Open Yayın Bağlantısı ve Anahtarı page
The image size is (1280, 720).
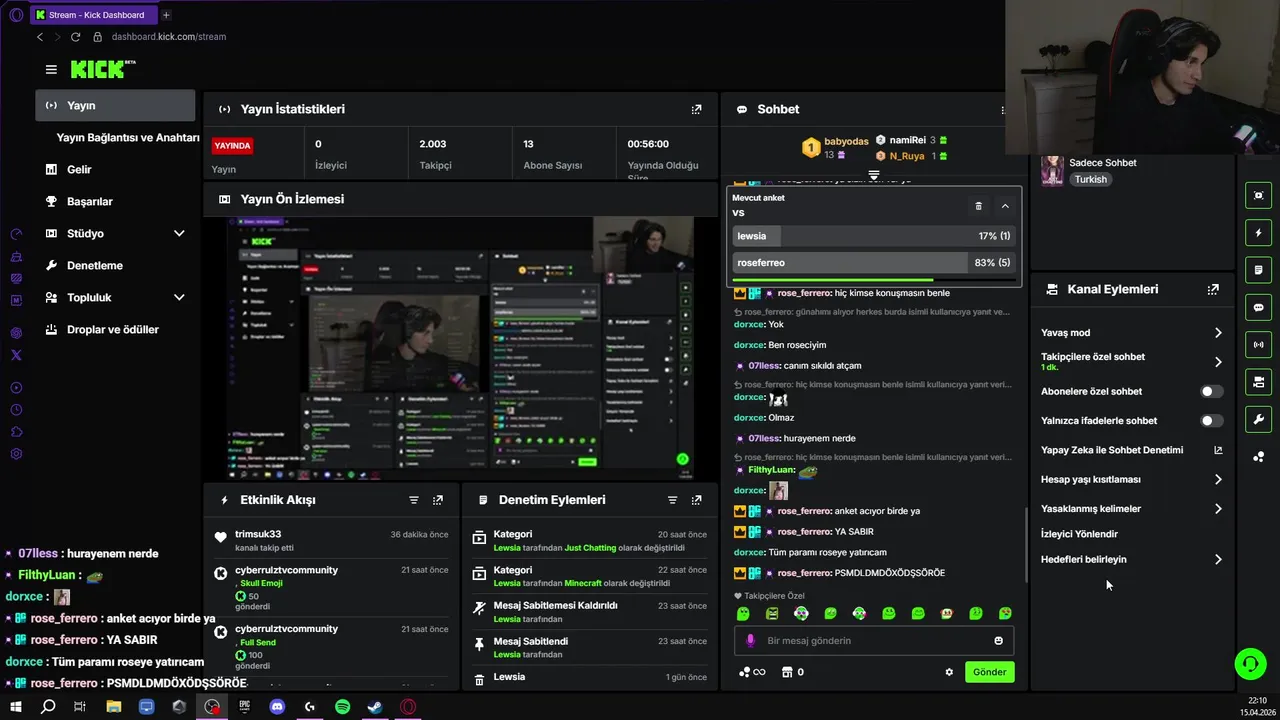pyautogui.click(x=127, y=137)
